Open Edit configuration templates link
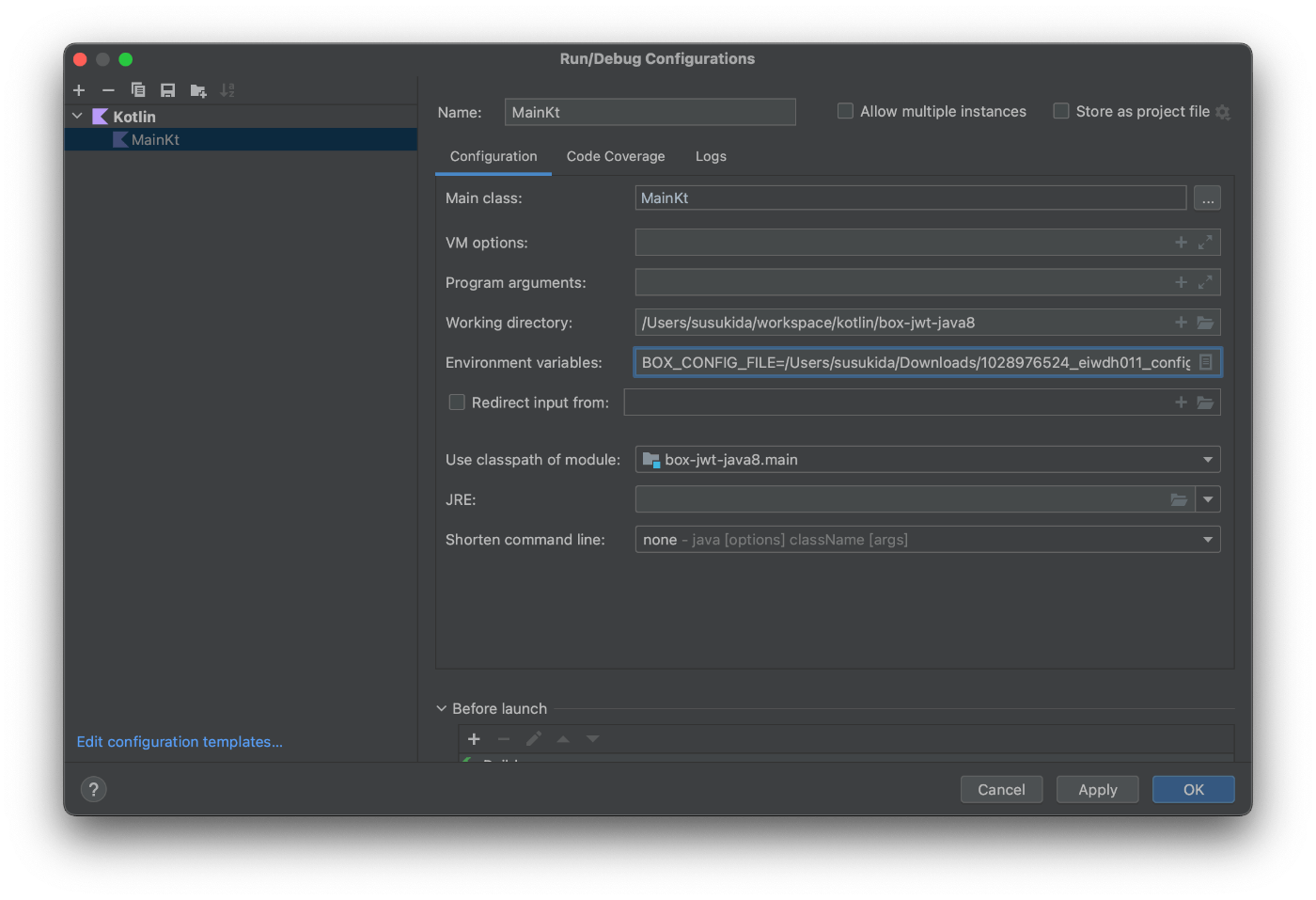 [180, 742]
